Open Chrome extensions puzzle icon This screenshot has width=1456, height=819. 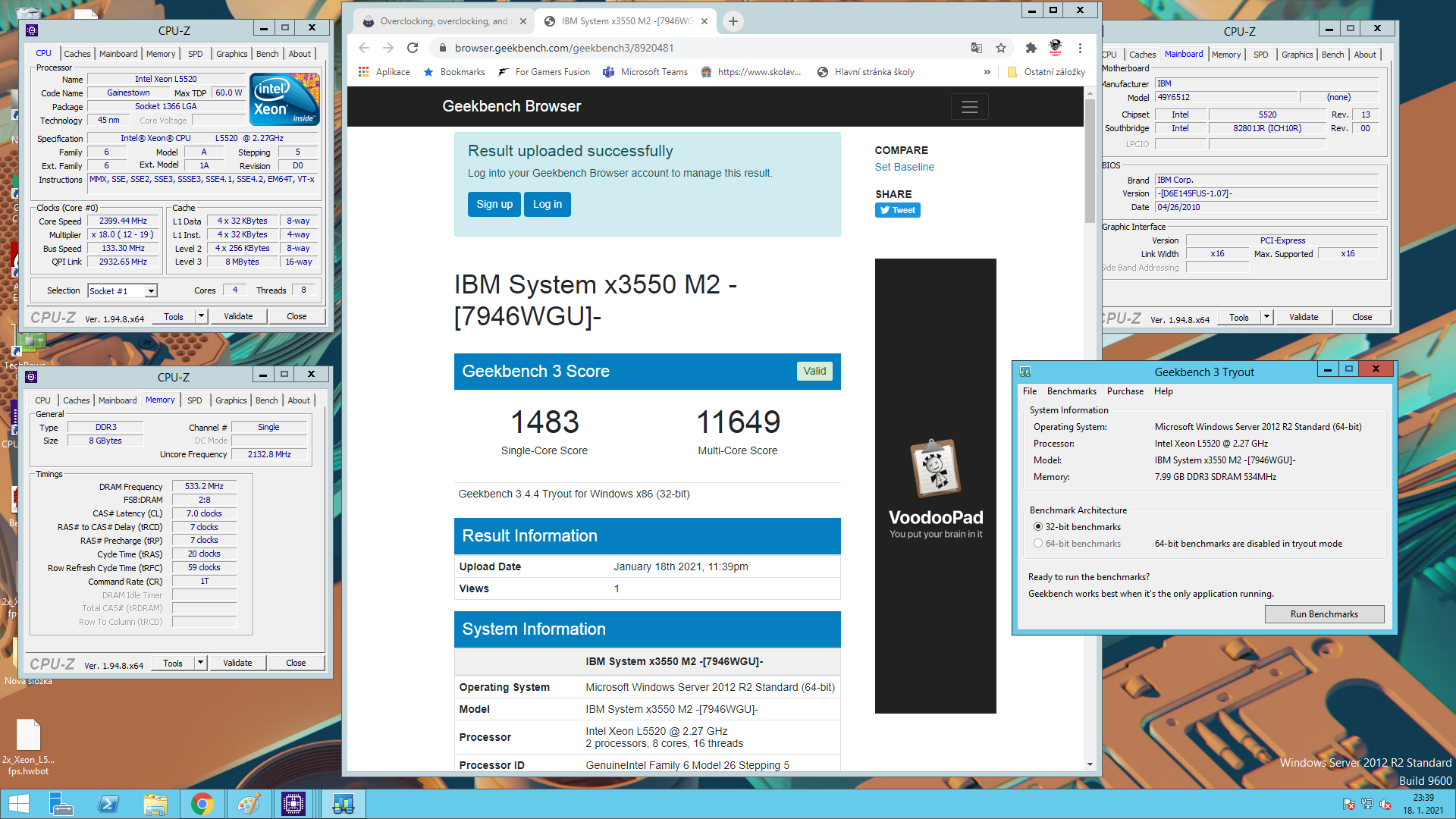click(x=1031, y=48)
